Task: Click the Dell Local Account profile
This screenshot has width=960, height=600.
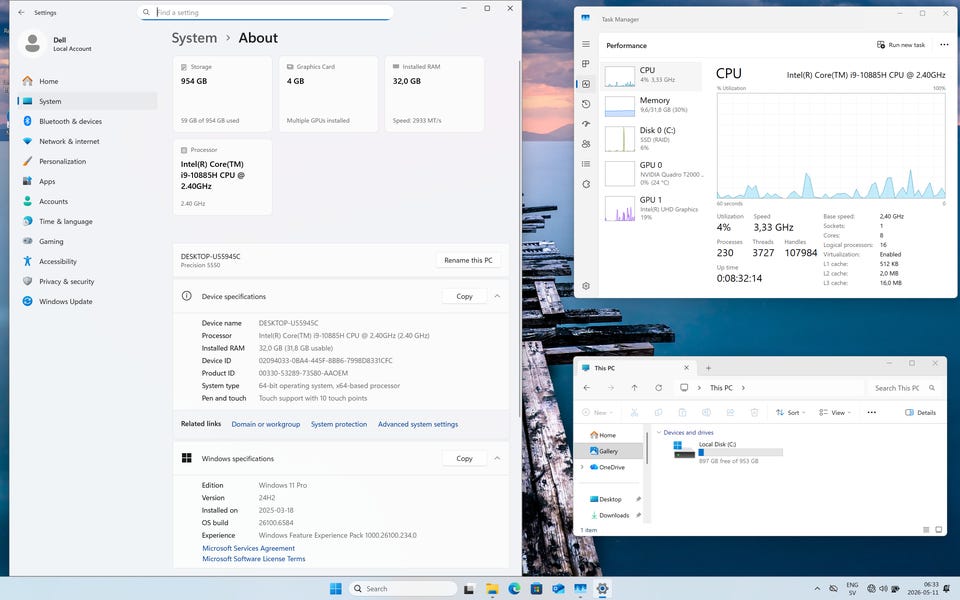Action: click(x=56, y=43)
